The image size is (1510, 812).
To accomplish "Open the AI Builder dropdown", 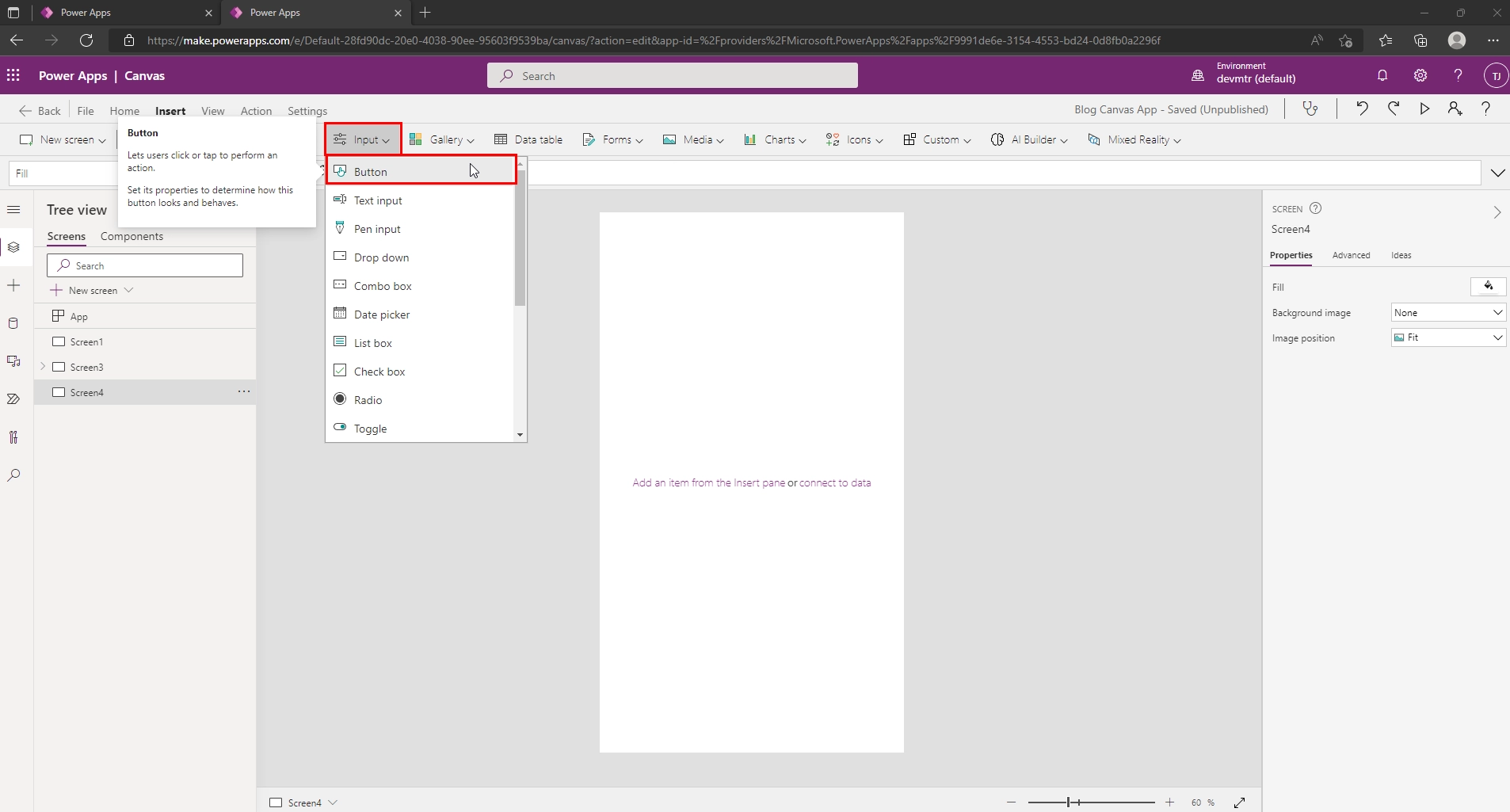I will coord(1029,139).
